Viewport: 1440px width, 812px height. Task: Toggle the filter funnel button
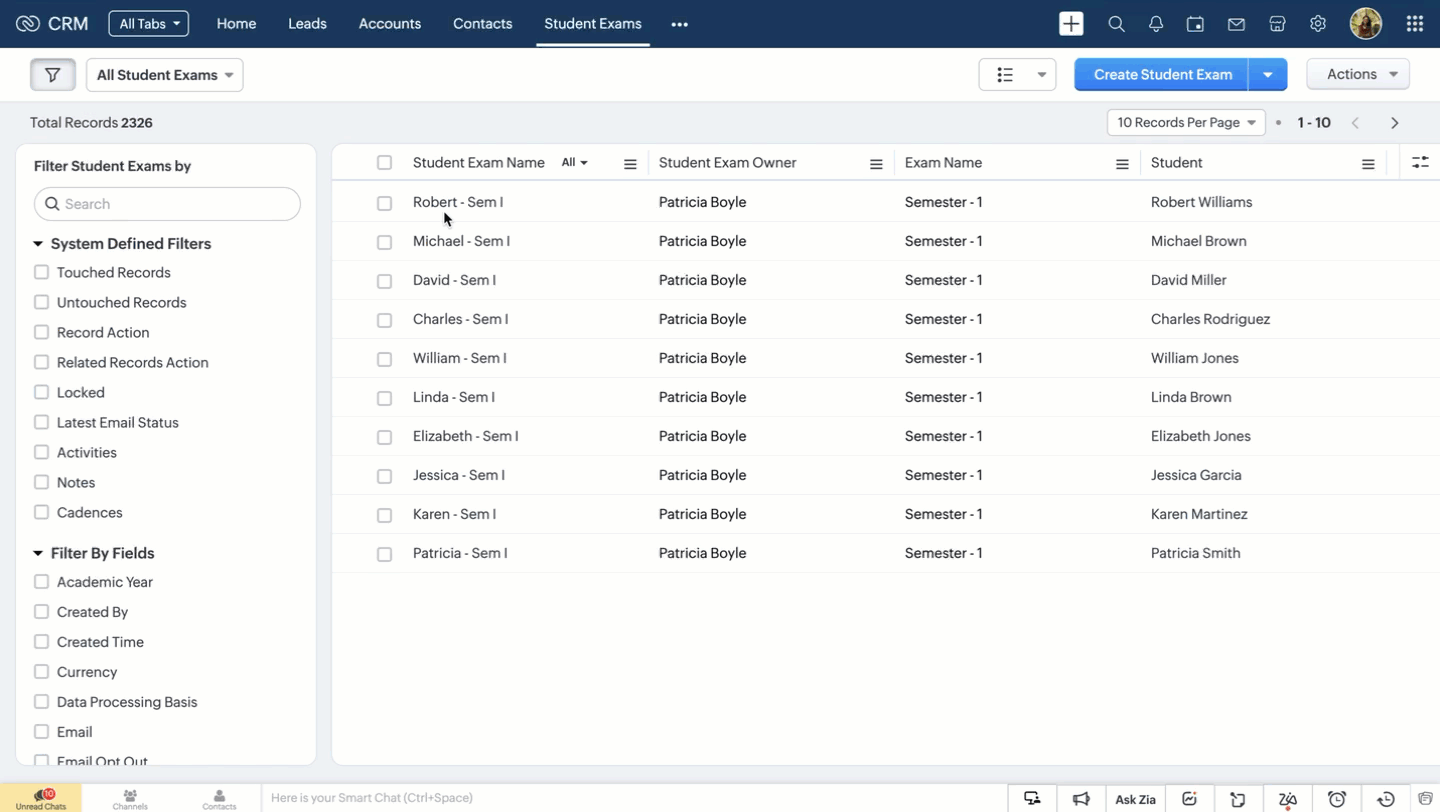(x=53, y=75)
